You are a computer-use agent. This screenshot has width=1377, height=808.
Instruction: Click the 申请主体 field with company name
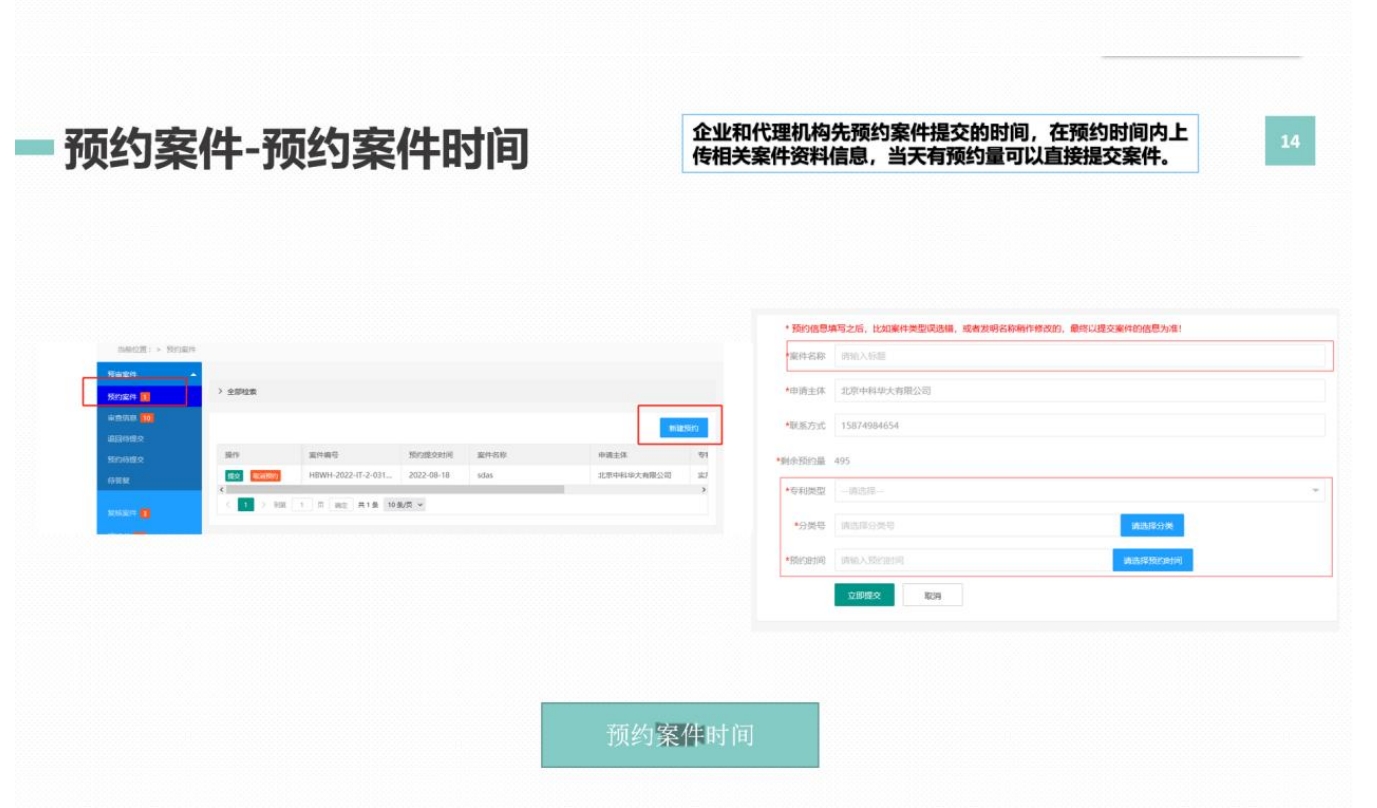1079,391
